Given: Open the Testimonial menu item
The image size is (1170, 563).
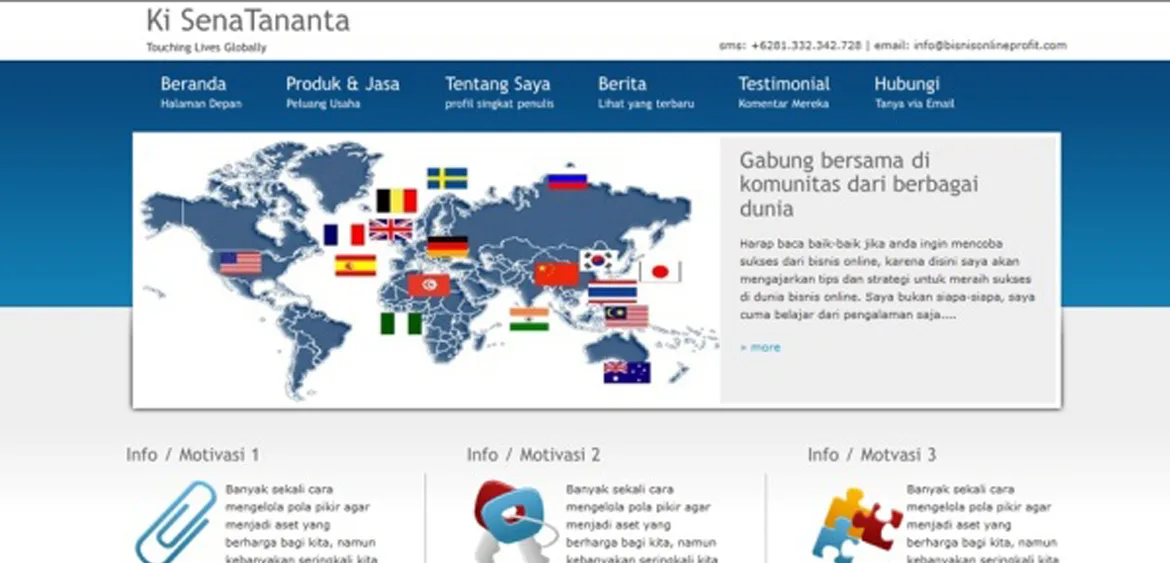Looking at the screenshot, I should point(783,84).
